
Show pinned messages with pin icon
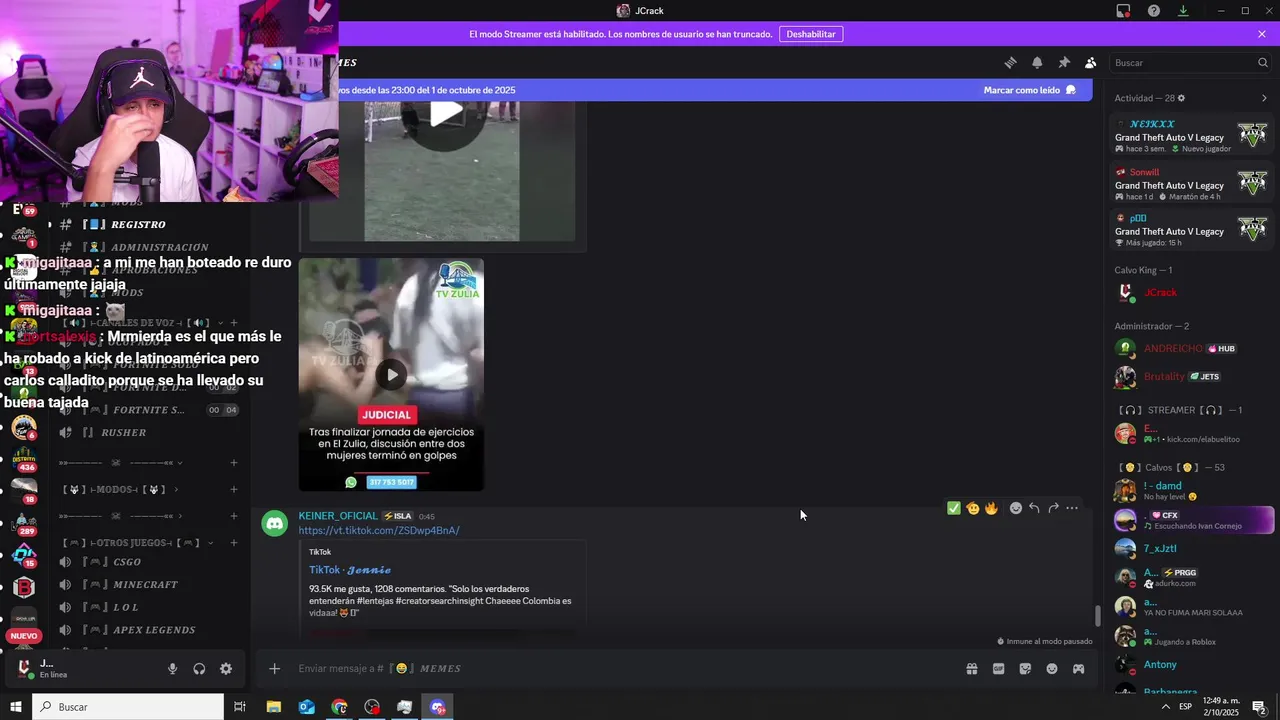coord(1064,62)
